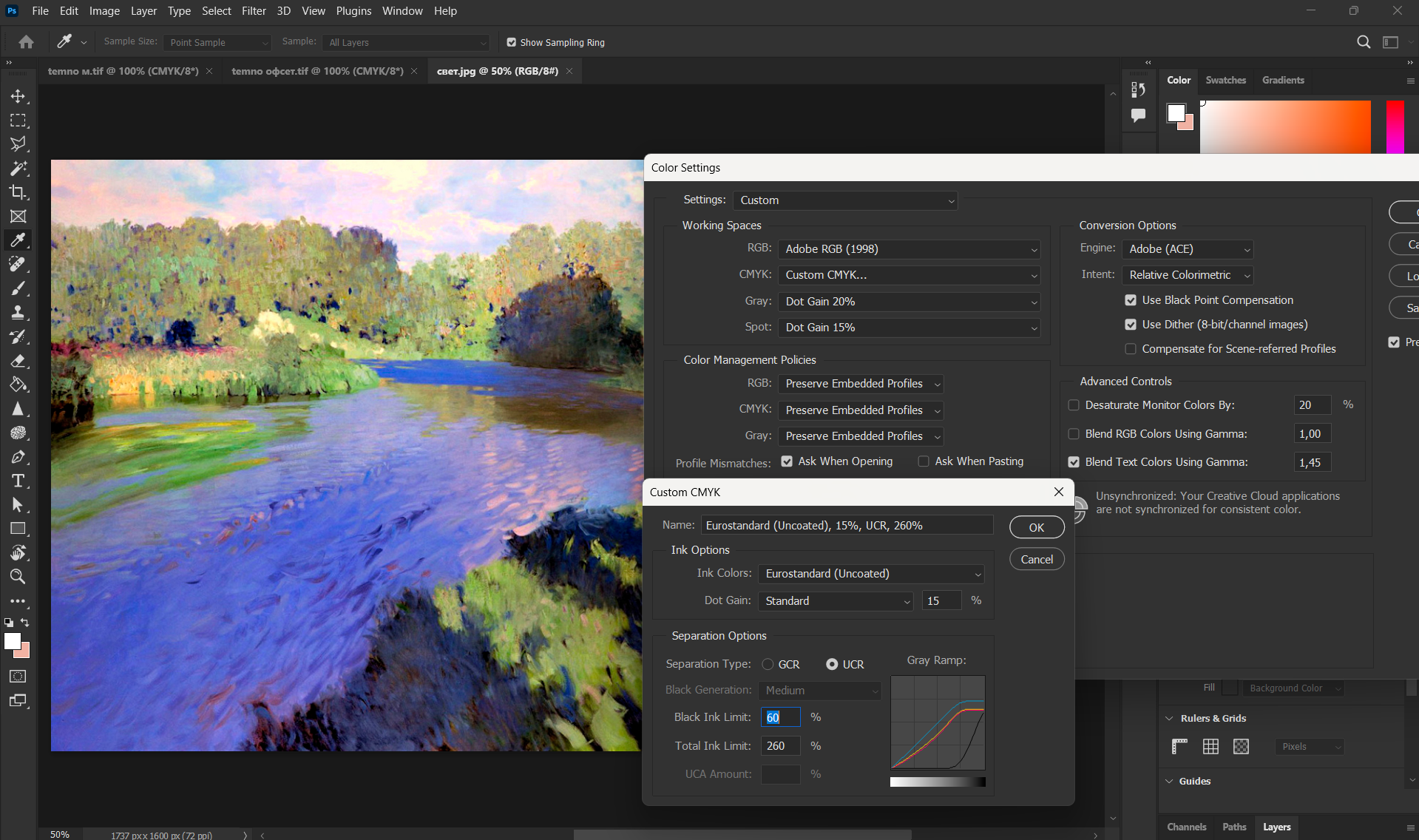Select the Zoom tool
The image size is (1419, 840).
[18, 577]
